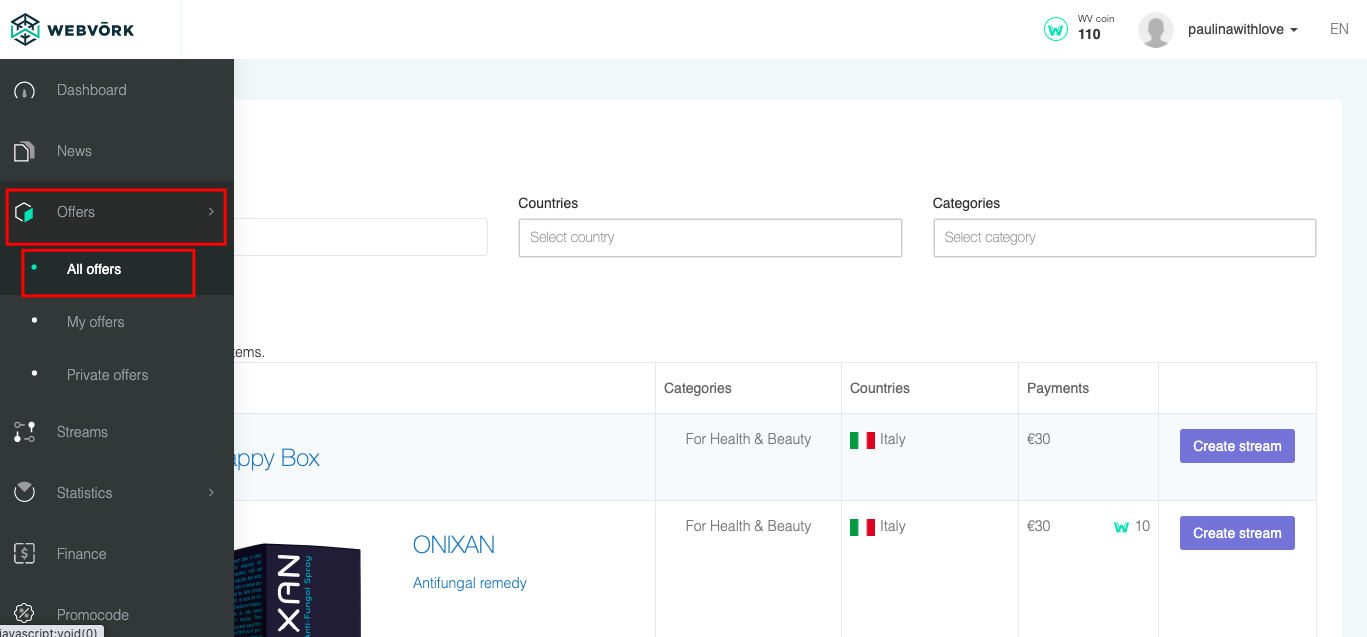
Task: Click the Streams nodes icon
Action: coord(24,432)
